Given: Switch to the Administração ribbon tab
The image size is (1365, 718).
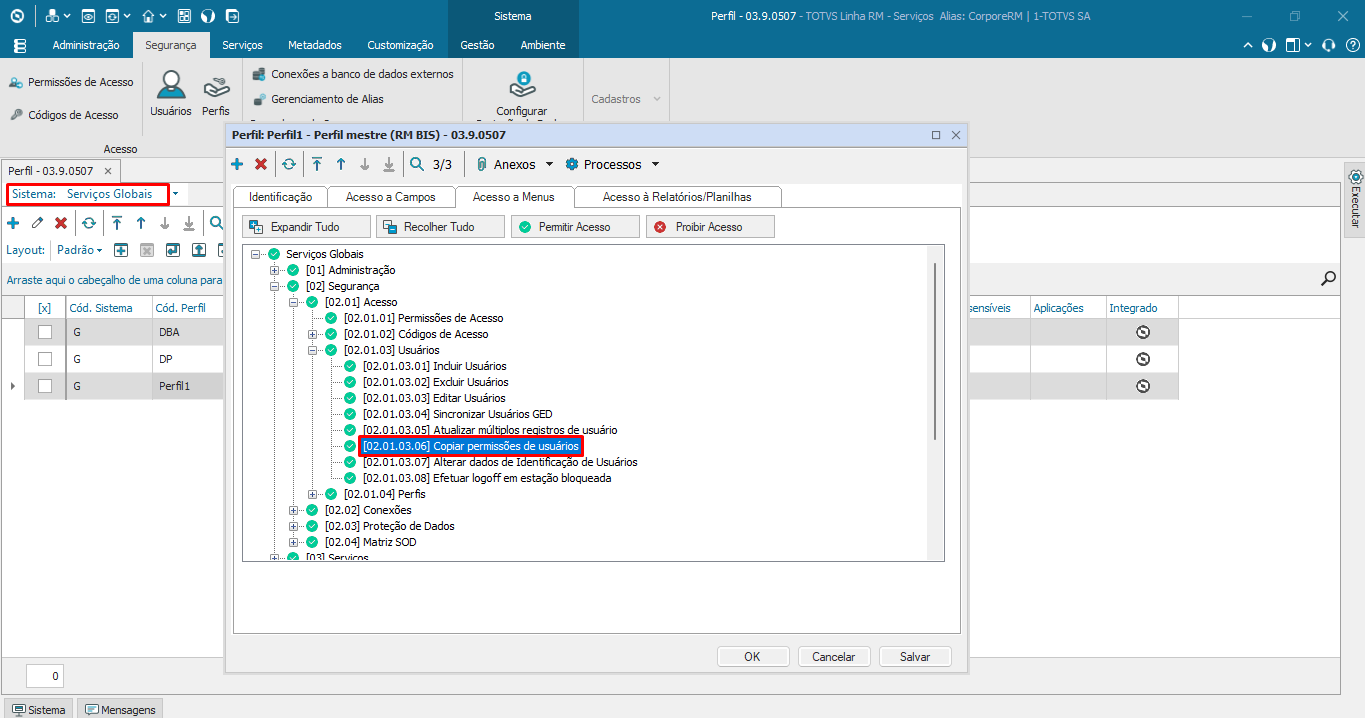Looking at the screenshot, I should [86, 45].
